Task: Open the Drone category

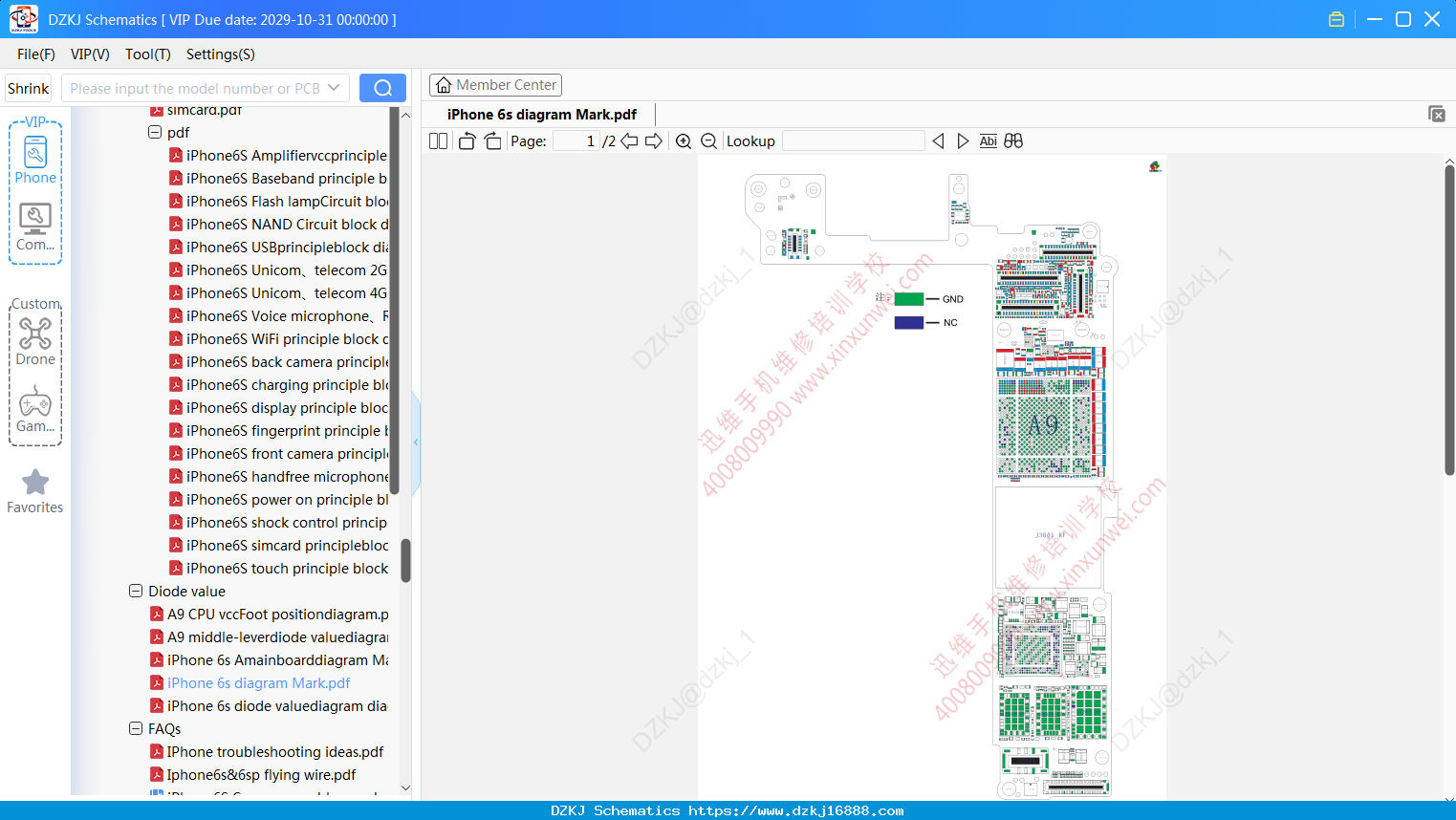Action: pyautogui.click(x=35, y=342)
